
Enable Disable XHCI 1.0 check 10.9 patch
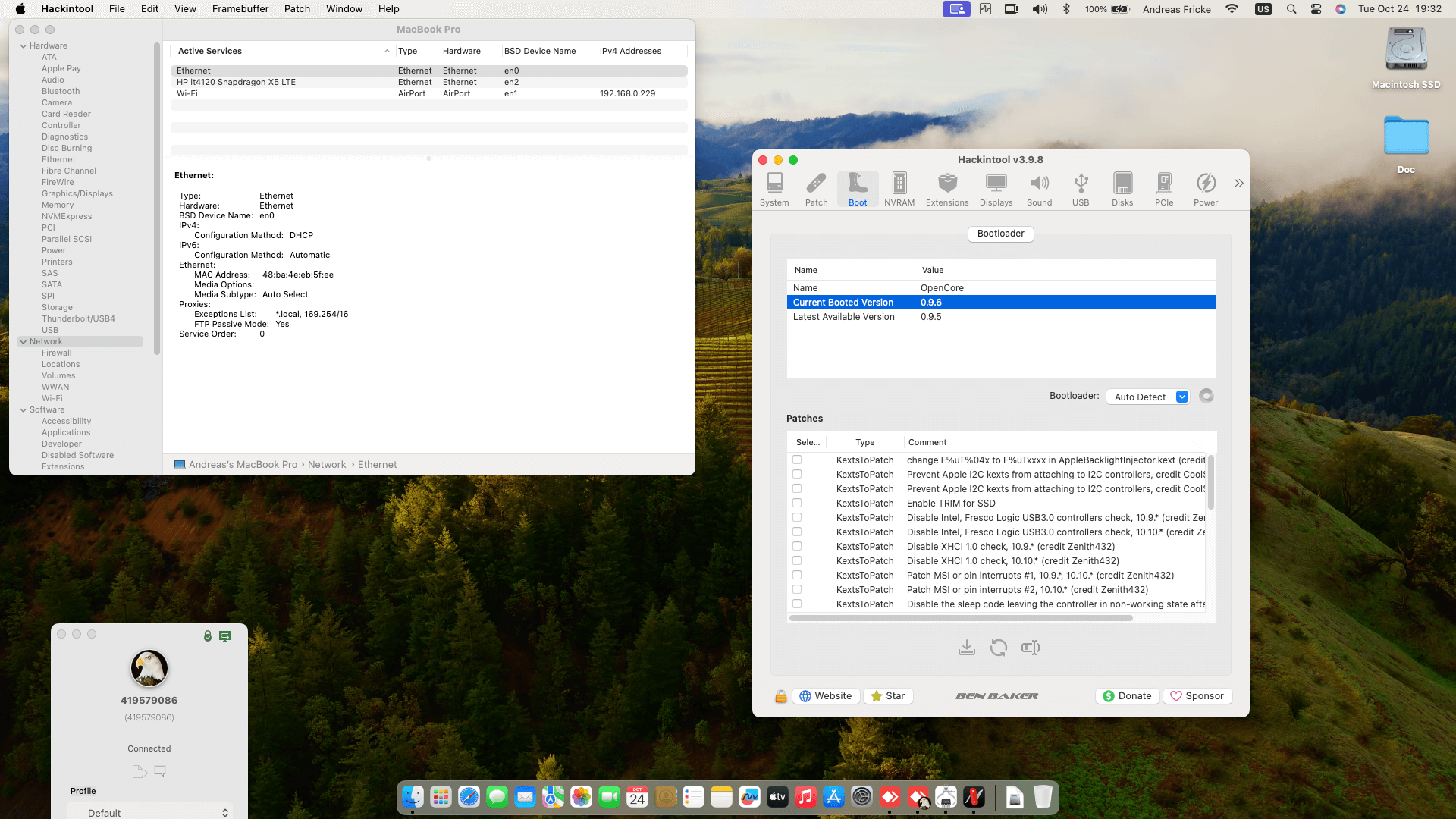(x=797, y=546)
